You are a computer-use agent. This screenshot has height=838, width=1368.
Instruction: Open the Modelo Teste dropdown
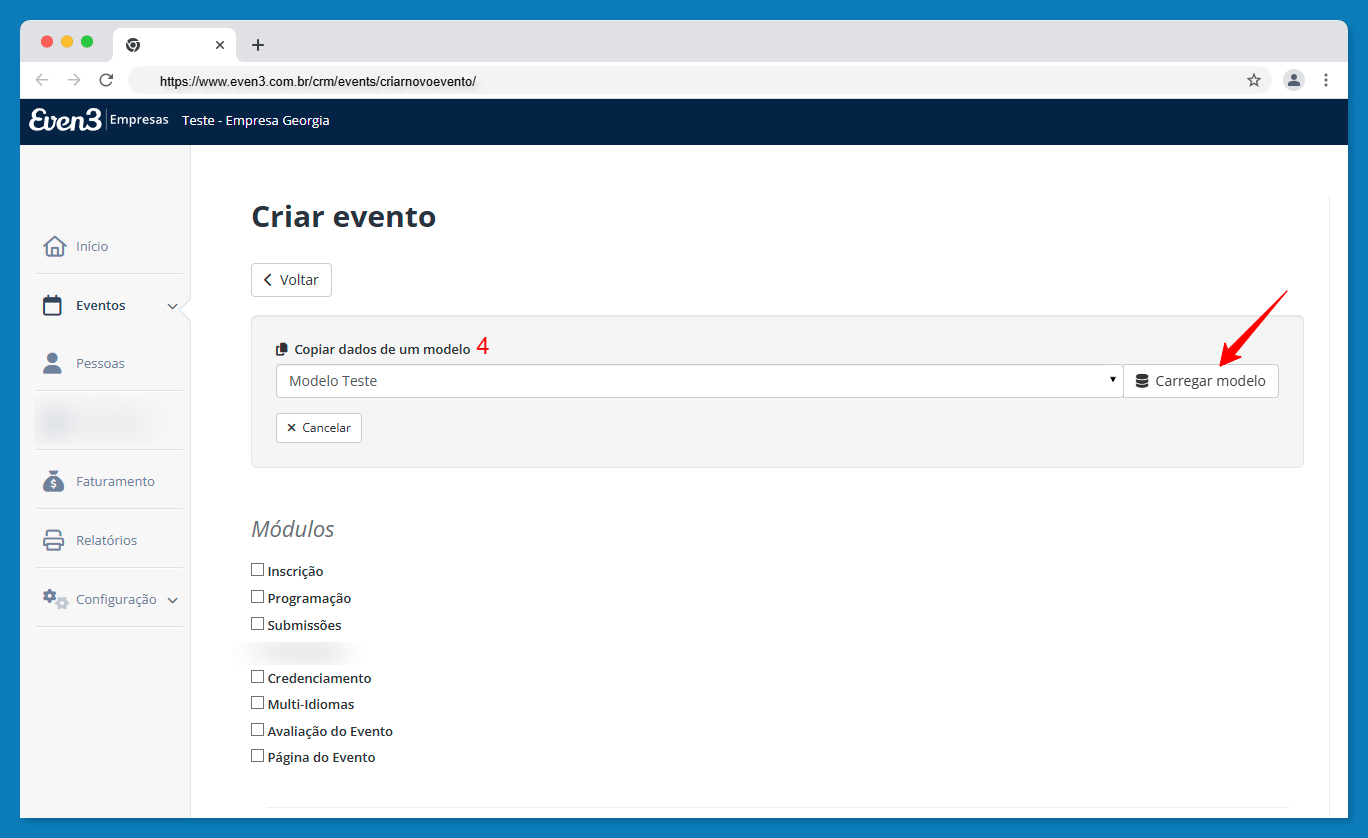click(698, 381)
